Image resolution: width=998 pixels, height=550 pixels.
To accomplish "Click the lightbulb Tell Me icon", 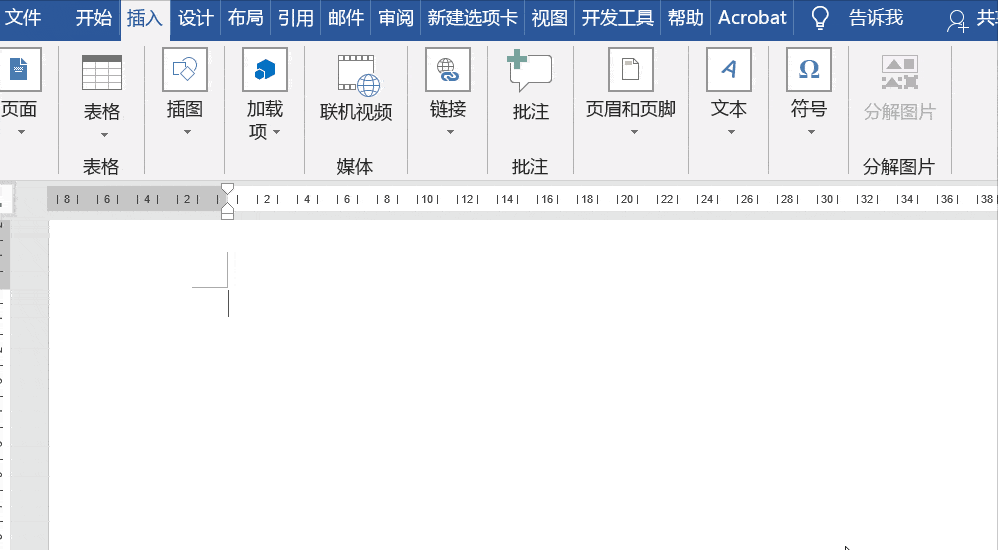I will pyautogui.click(x=820, y=18).
